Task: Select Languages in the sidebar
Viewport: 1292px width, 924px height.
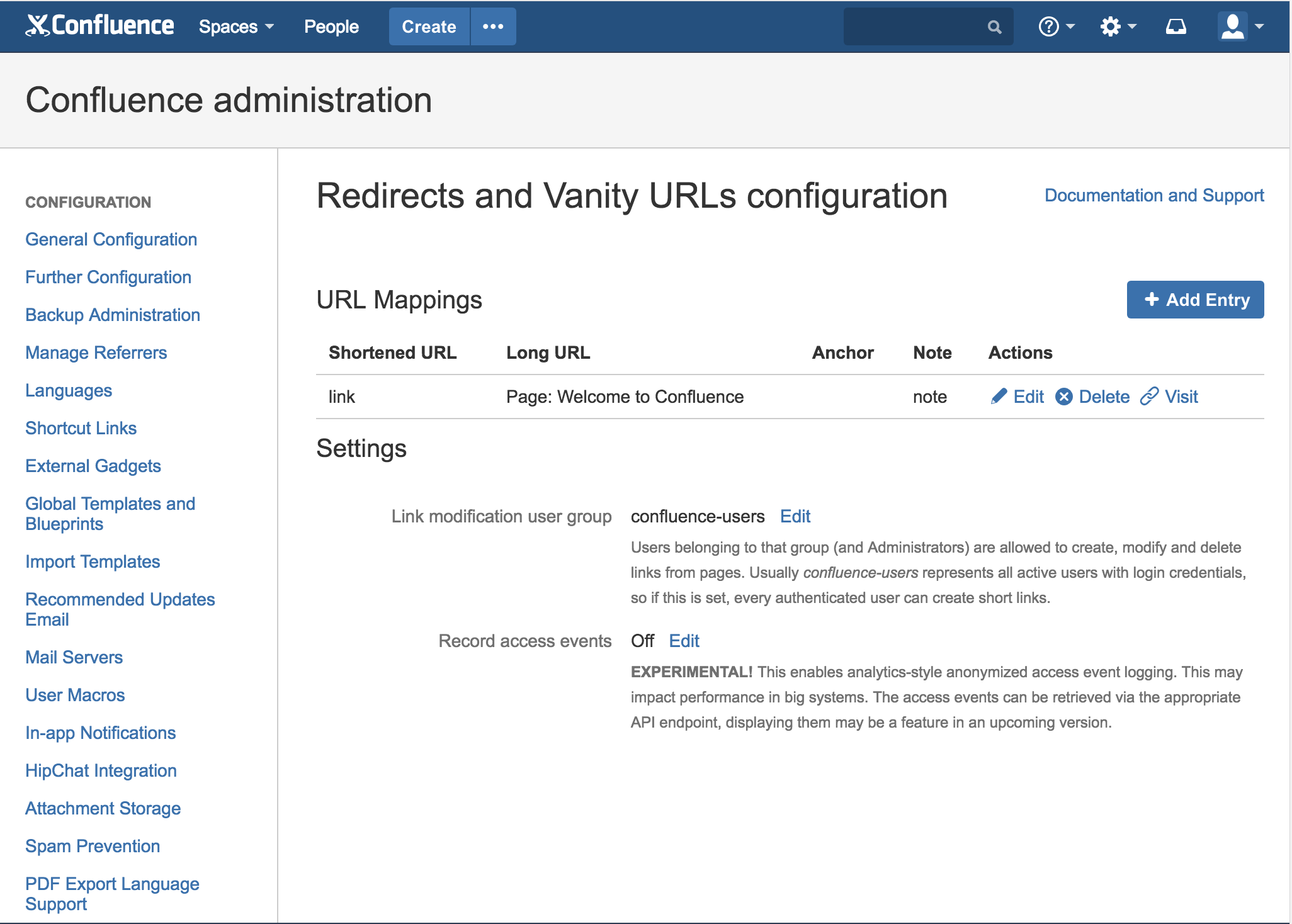Action: pyautogui.click(x=69, y=390)
